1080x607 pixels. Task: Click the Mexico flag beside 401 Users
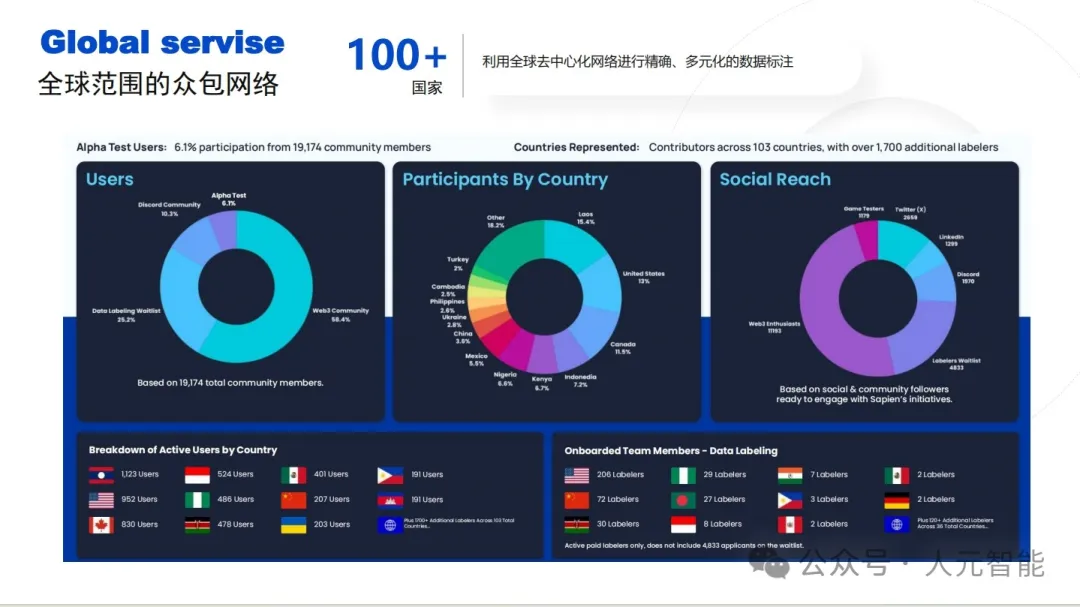click(293, 475)
